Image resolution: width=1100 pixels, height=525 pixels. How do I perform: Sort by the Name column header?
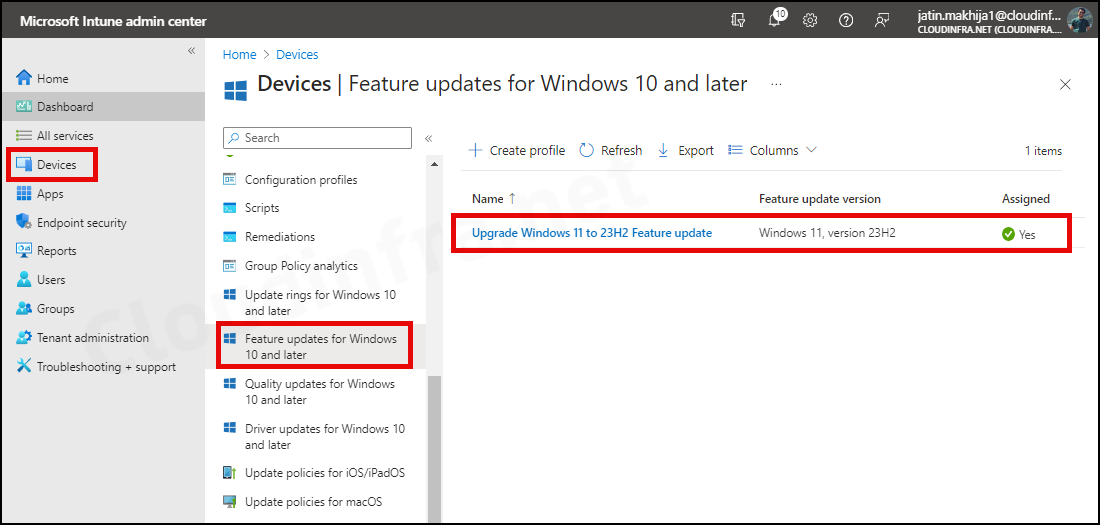pyautogui.click(x=494, y=199)
